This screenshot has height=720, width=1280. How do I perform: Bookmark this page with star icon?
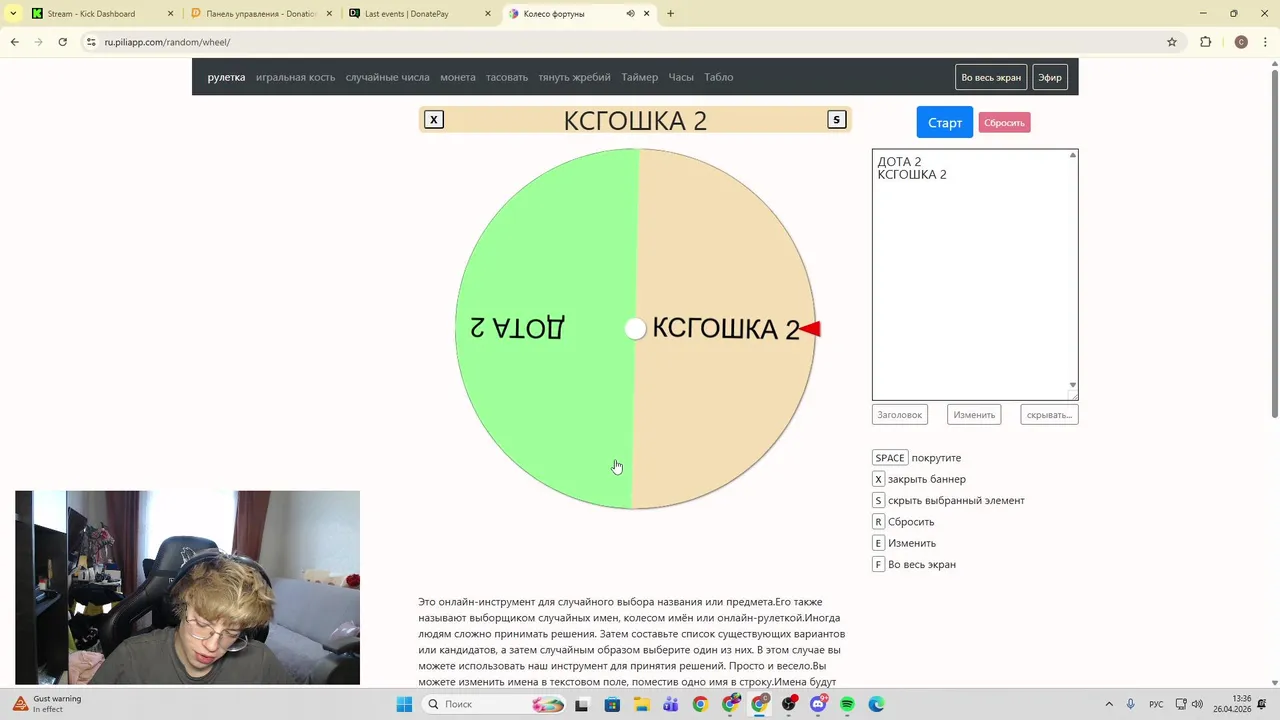pyautogui.click(x=1172, y=42)
